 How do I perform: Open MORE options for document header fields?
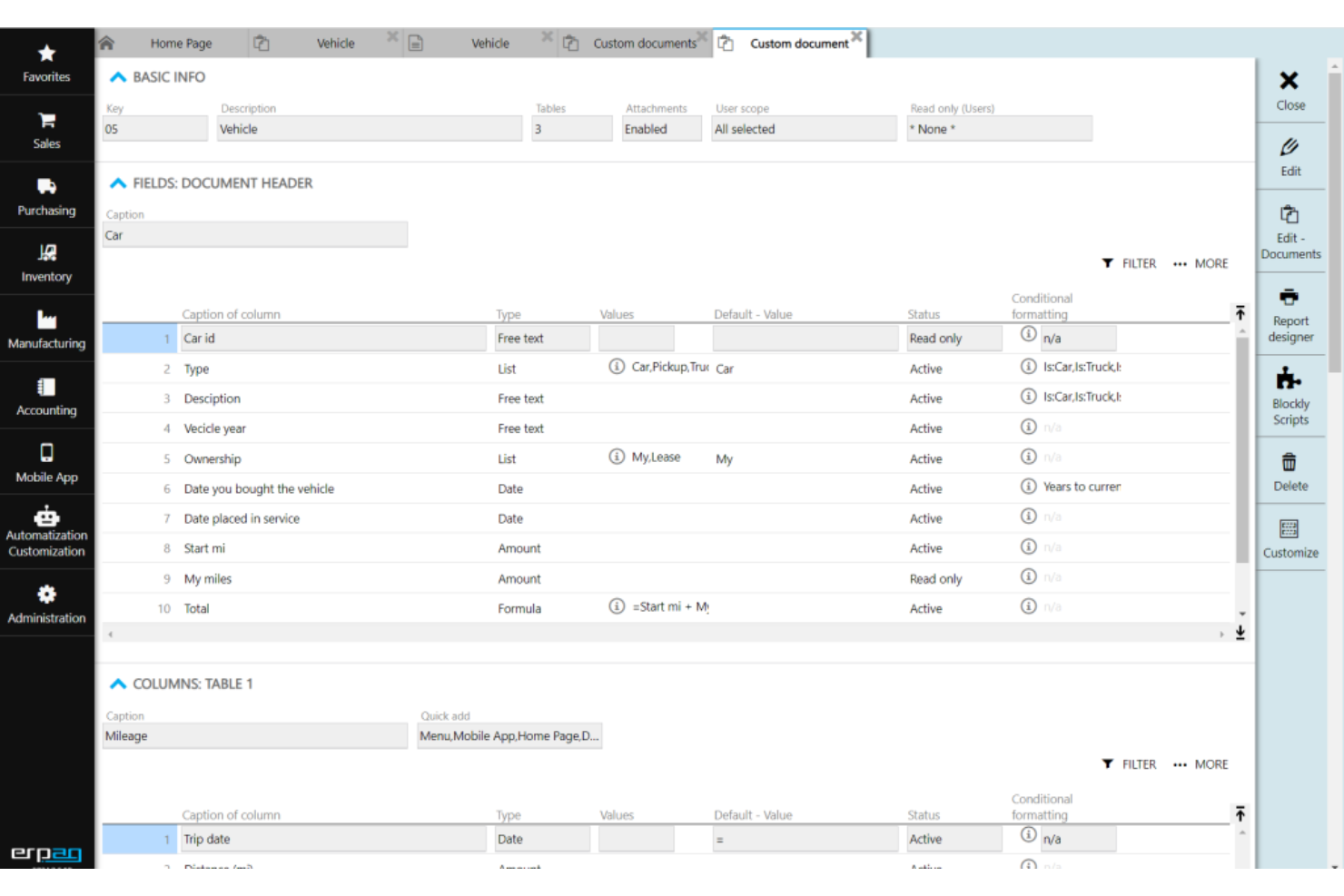1200,263
